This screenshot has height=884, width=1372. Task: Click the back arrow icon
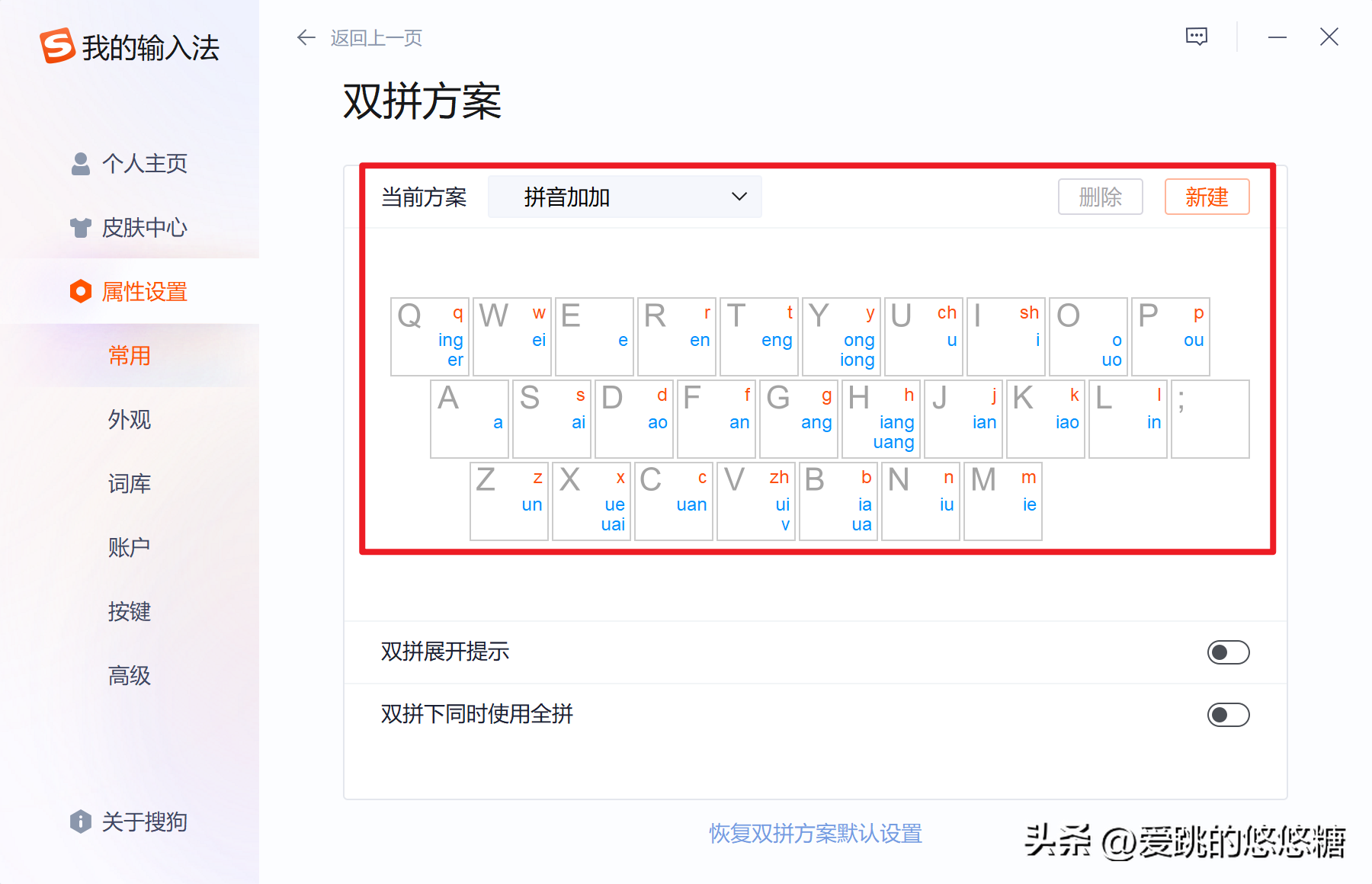pos(306,37)
